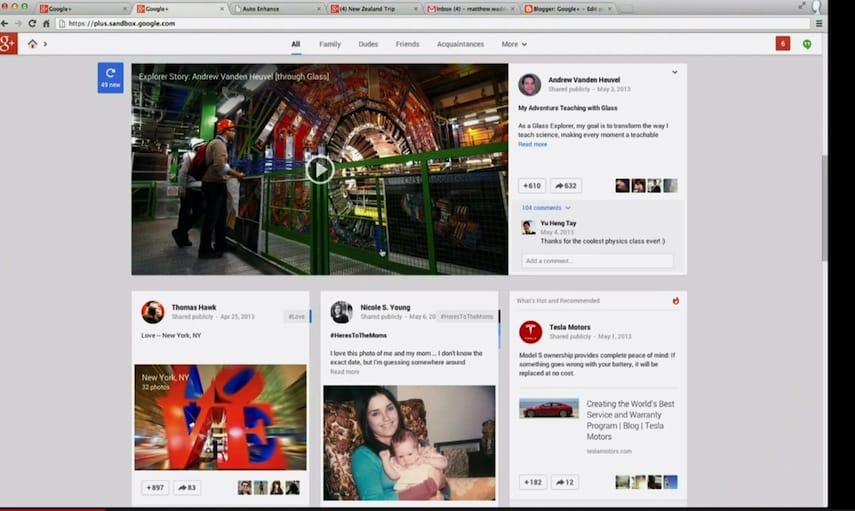Screen dimensions: 855x511
Task: Click the share button showing 12
Action: 564,482
